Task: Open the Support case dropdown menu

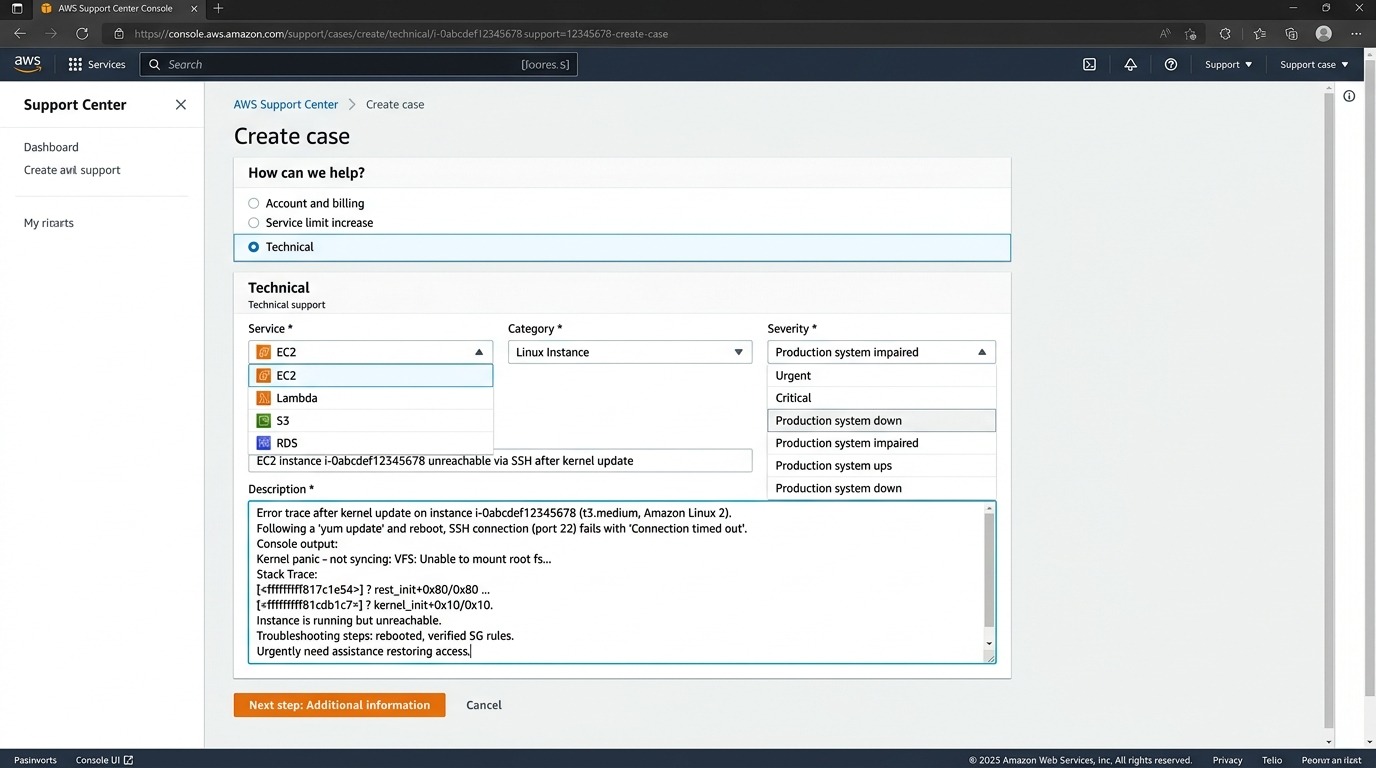Action: pos(1314,64)
